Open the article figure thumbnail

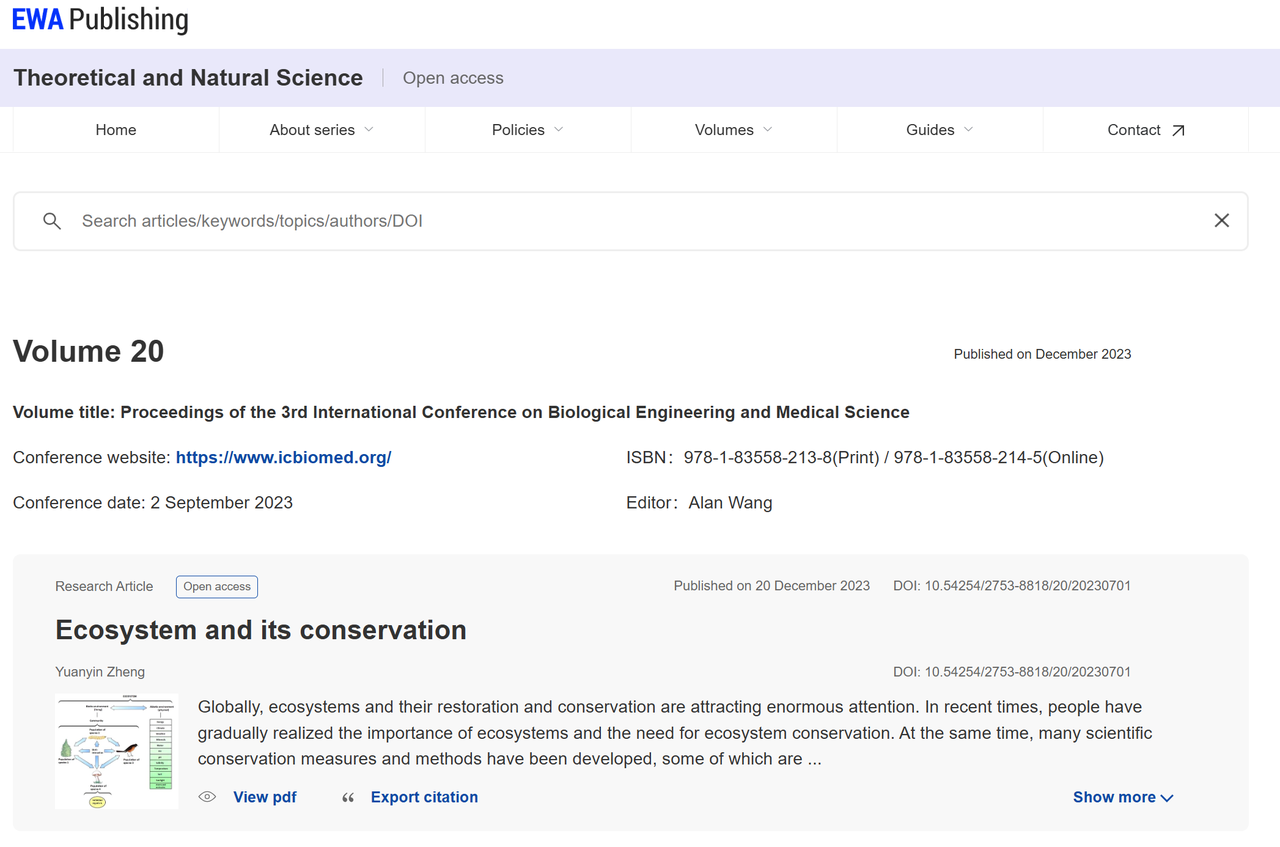(x=117, y=751)
